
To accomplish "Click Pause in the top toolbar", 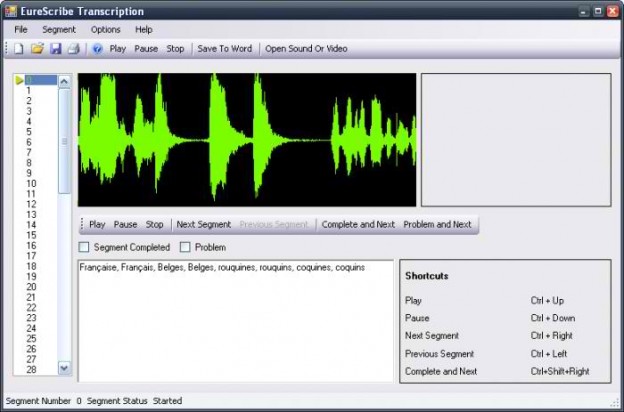I will pos(146,49).
